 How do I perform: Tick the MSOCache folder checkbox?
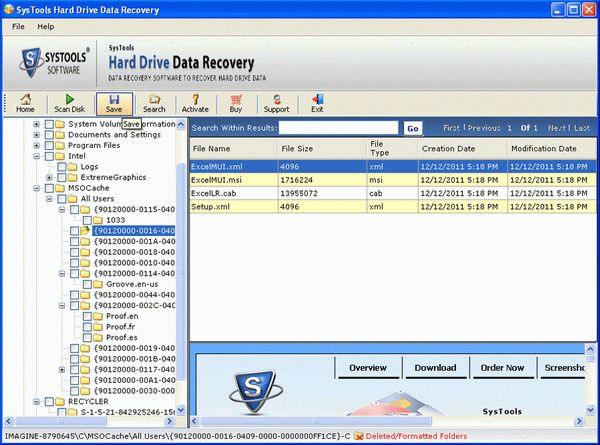[50, 187]
